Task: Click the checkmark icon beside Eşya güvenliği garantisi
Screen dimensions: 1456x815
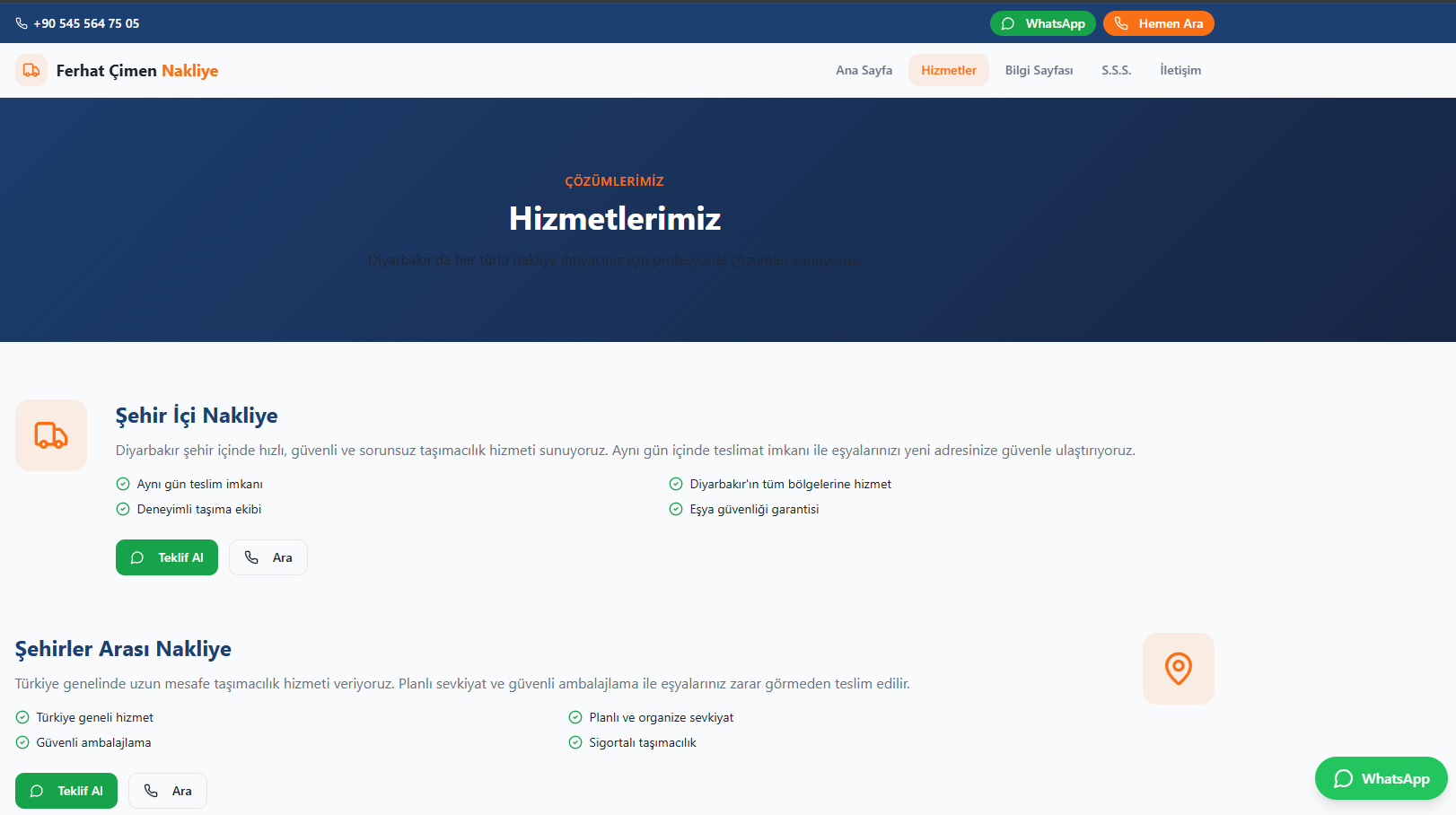Action: [676, 509]
